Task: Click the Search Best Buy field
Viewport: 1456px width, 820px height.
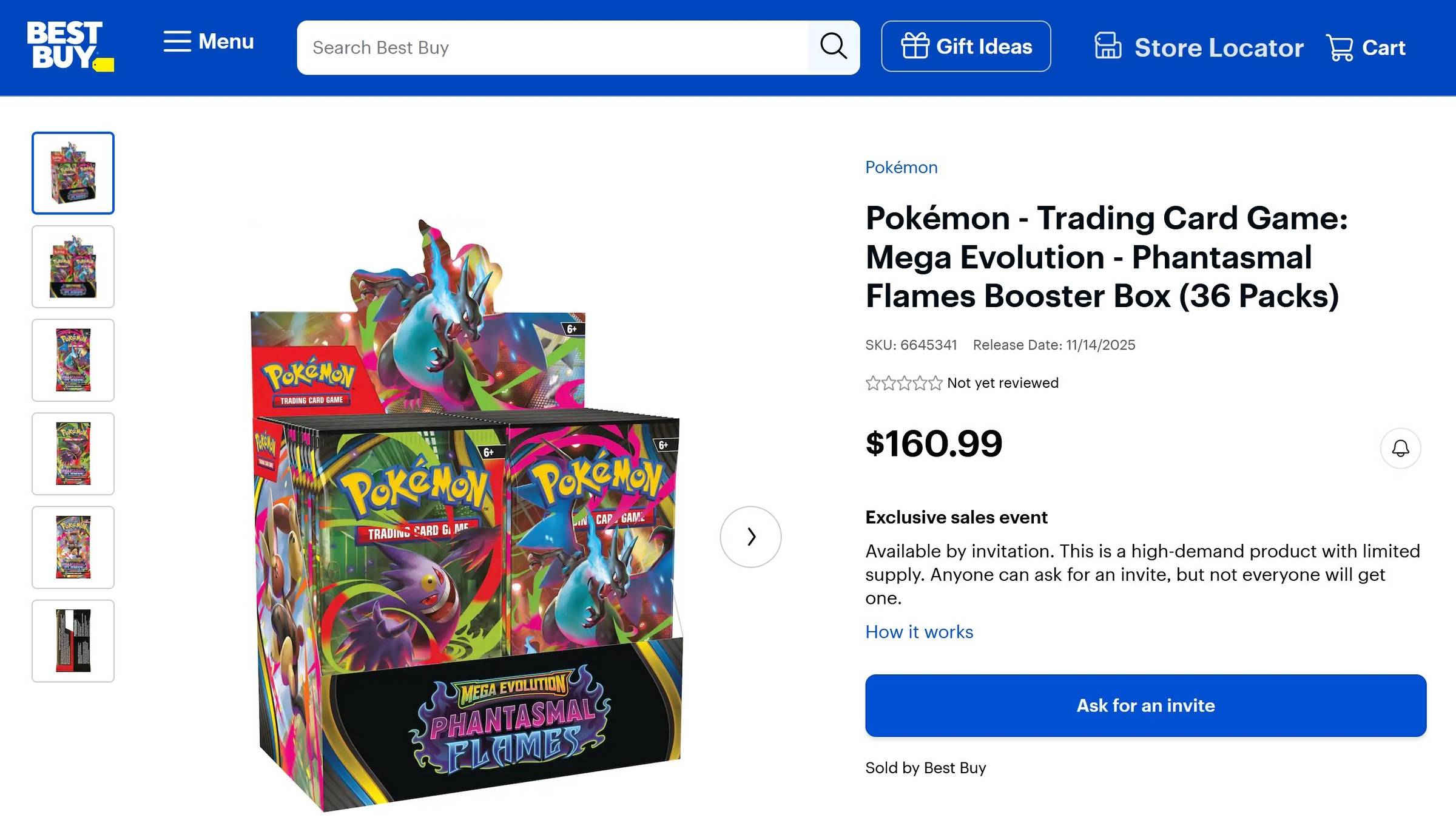Action: (x=552, y=47)
